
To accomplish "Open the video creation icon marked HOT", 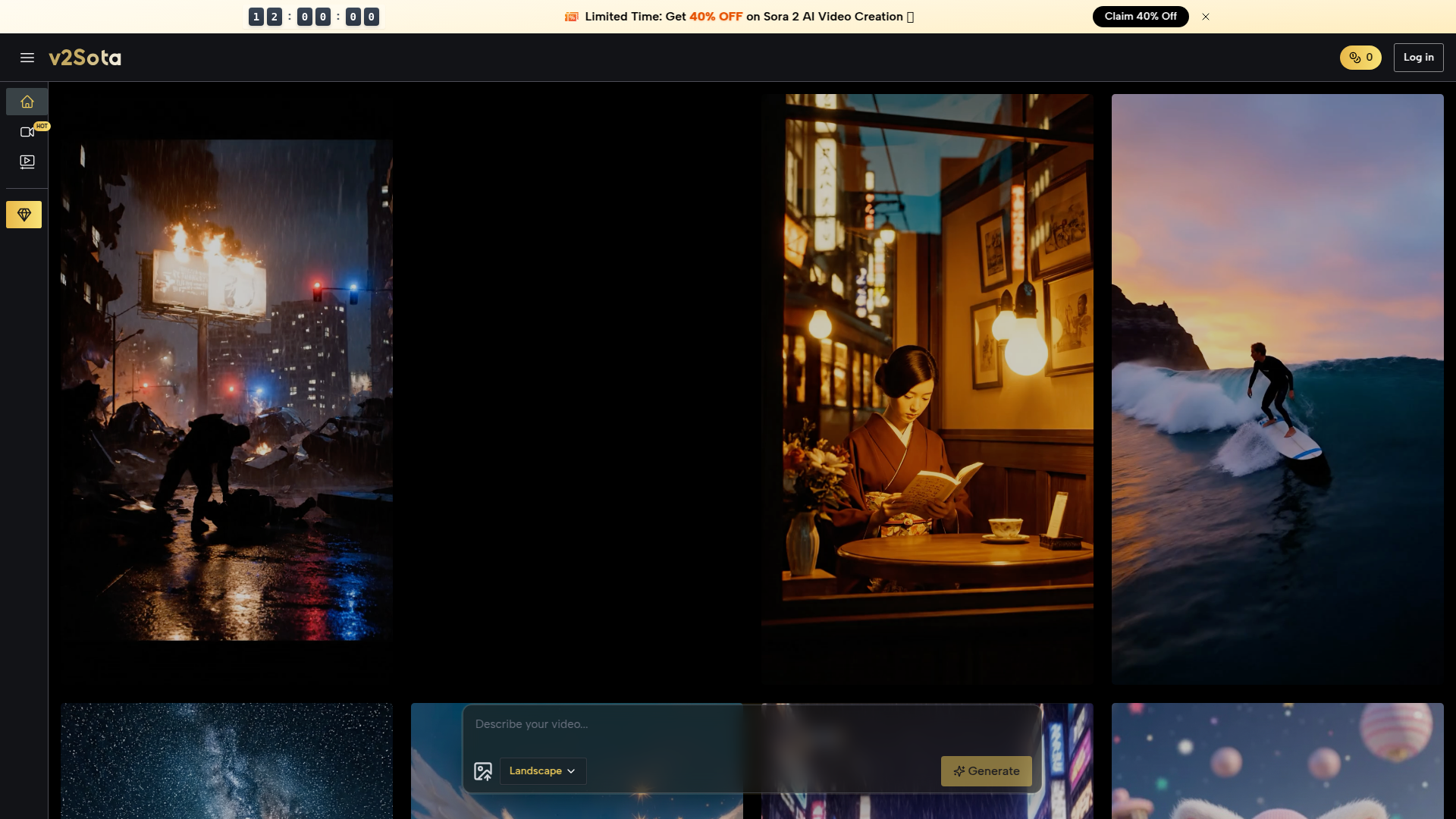I will 27,132.
